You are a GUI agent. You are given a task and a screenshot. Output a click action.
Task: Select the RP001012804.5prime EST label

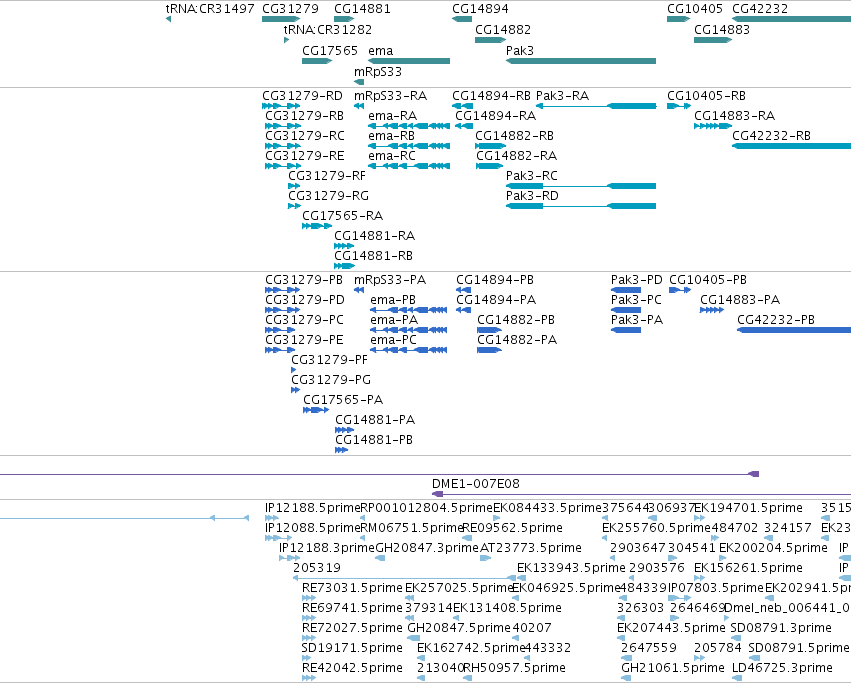click(427, 508)
